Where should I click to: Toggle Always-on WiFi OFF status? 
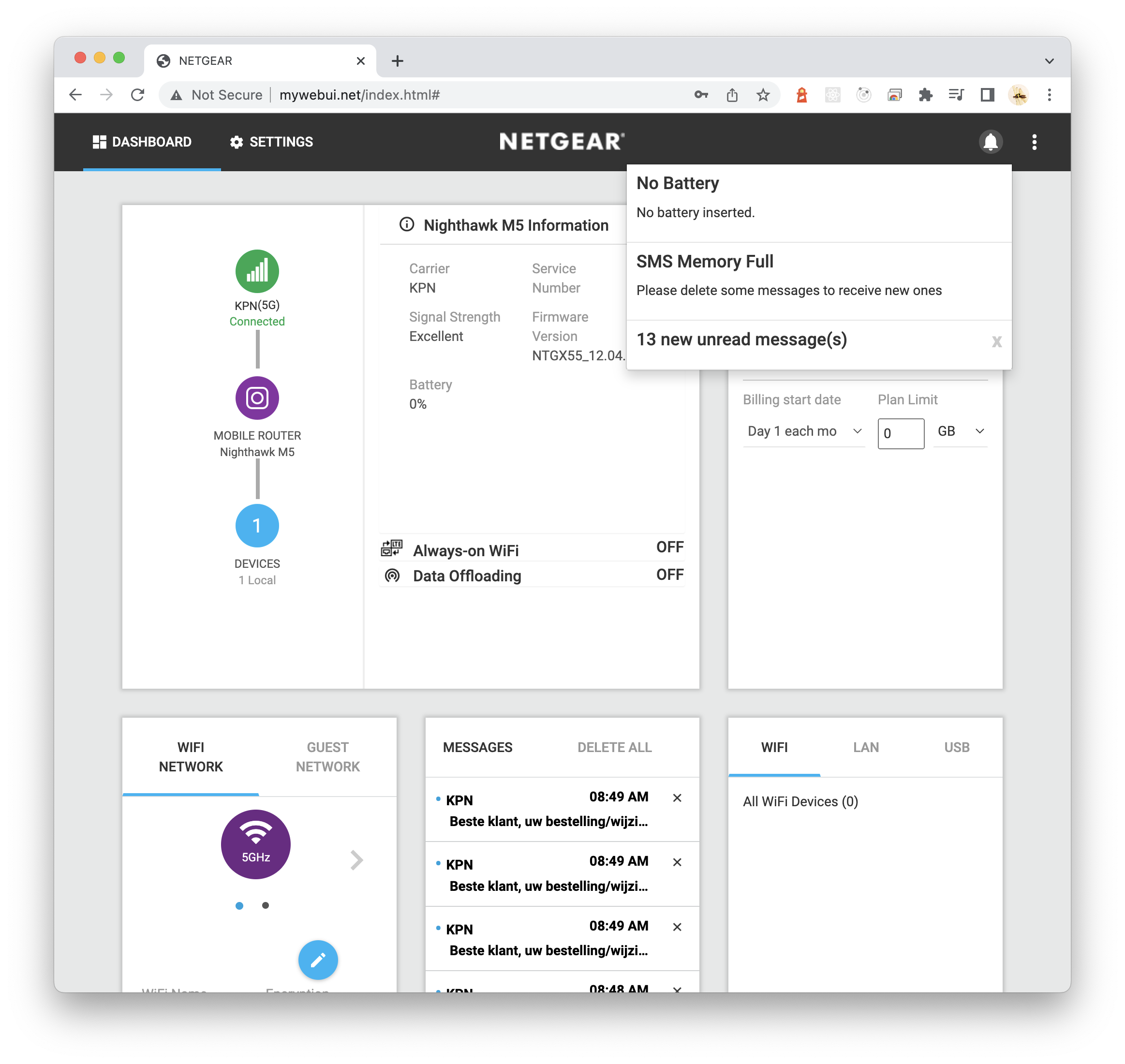click(x=669, y=547)
